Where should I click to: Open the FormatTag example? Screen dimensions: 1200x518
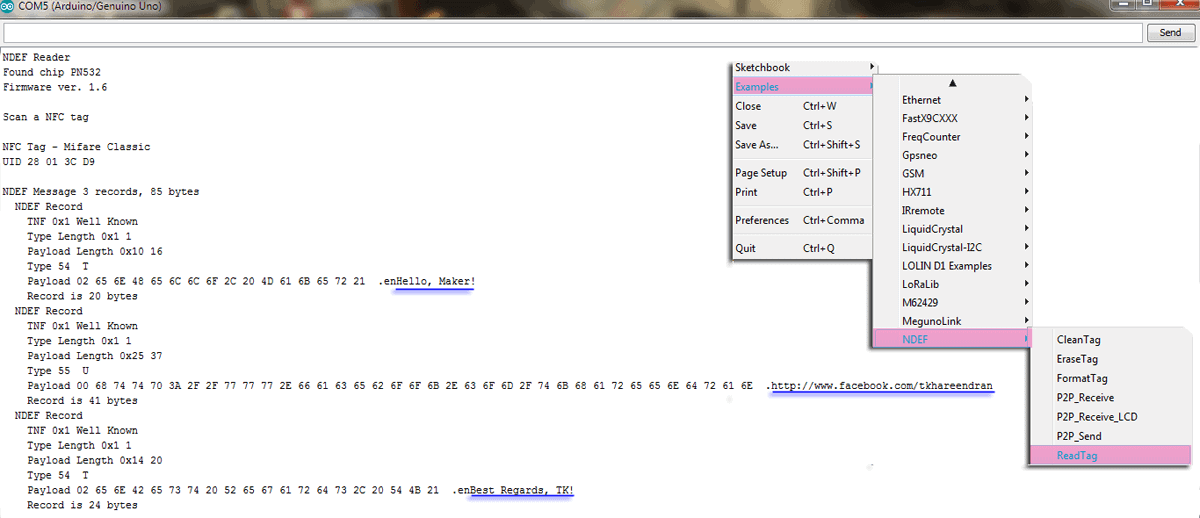1110,379
